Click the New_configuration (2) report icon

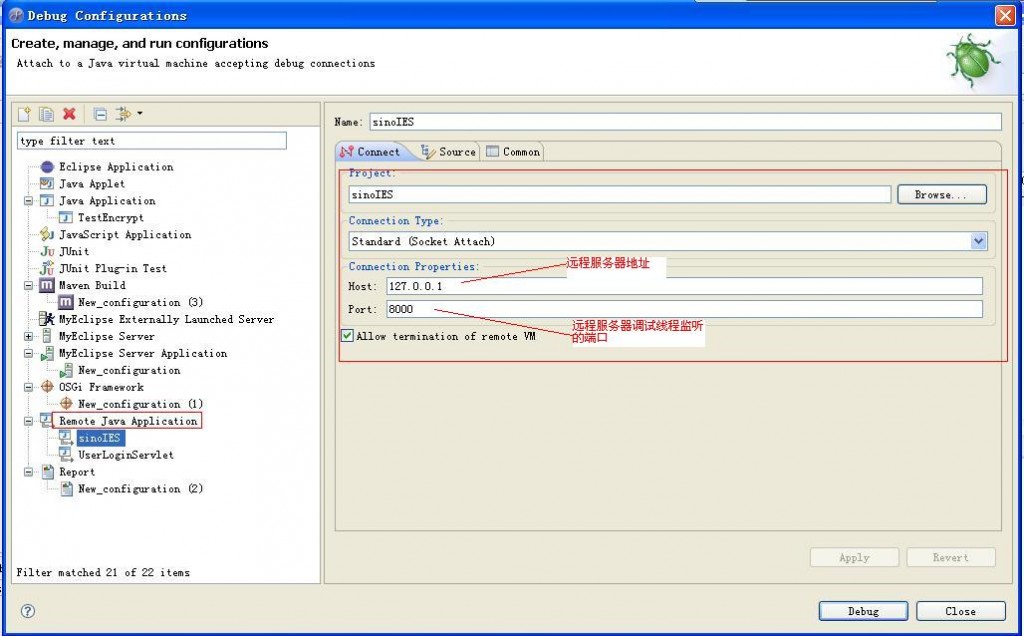click(65, 488)
